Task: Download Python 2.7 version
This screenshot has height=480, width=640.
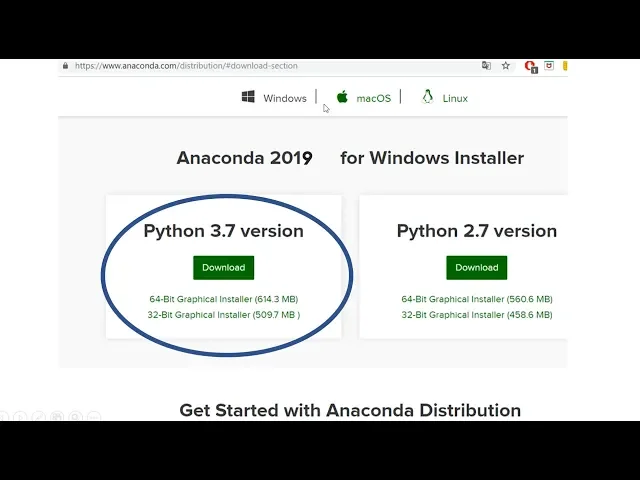Action: click(x=477, y=268)
